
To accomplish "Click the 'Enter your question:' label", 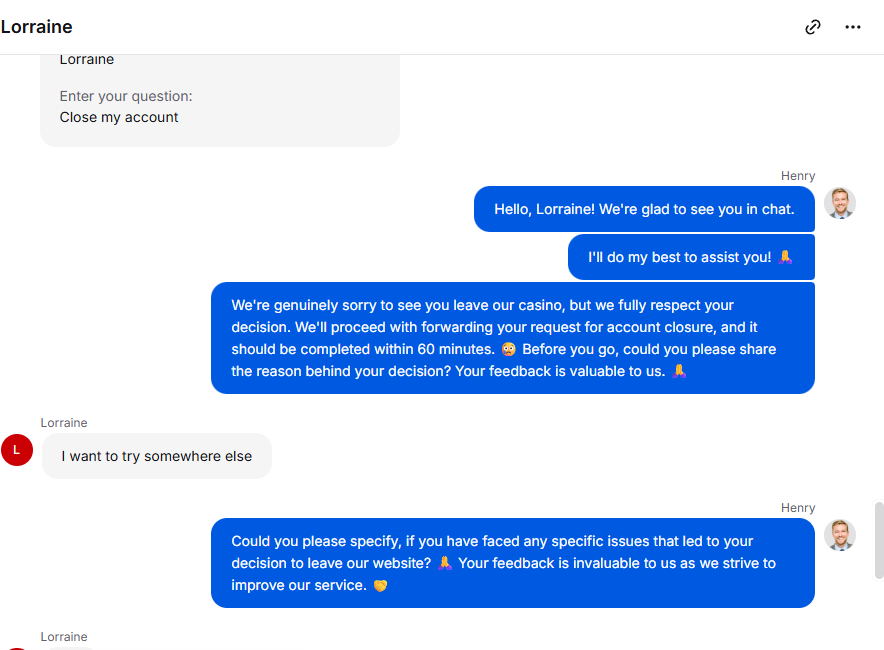I will pyautogui.click(x=126, y=96).
